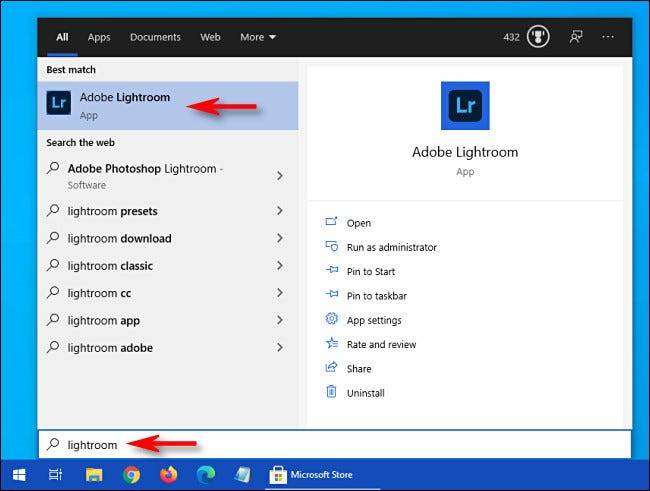Click the Task View taskbar icon
The height and width of the screenshot is (491, 650).
[56, 474]
